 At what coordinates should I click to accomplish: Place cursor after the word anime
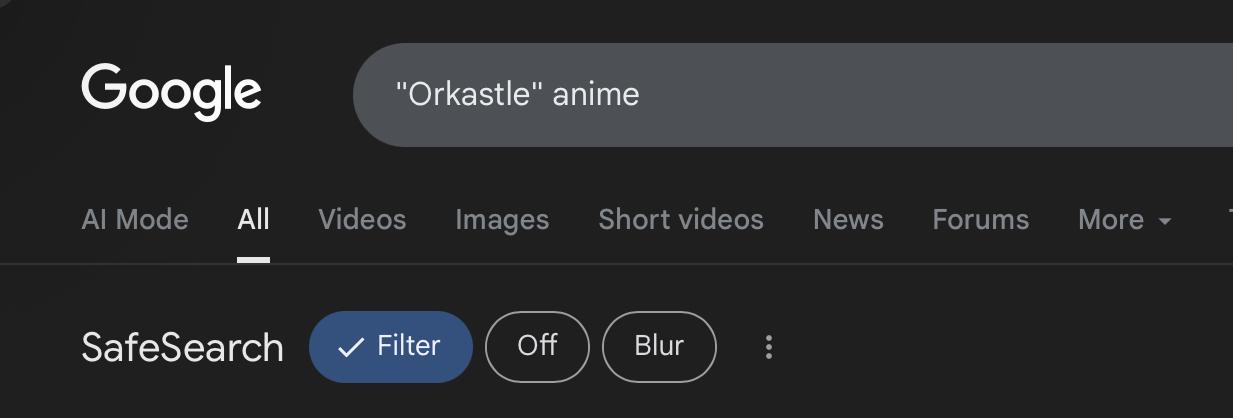pyautogui.click(x=641, y=95)
